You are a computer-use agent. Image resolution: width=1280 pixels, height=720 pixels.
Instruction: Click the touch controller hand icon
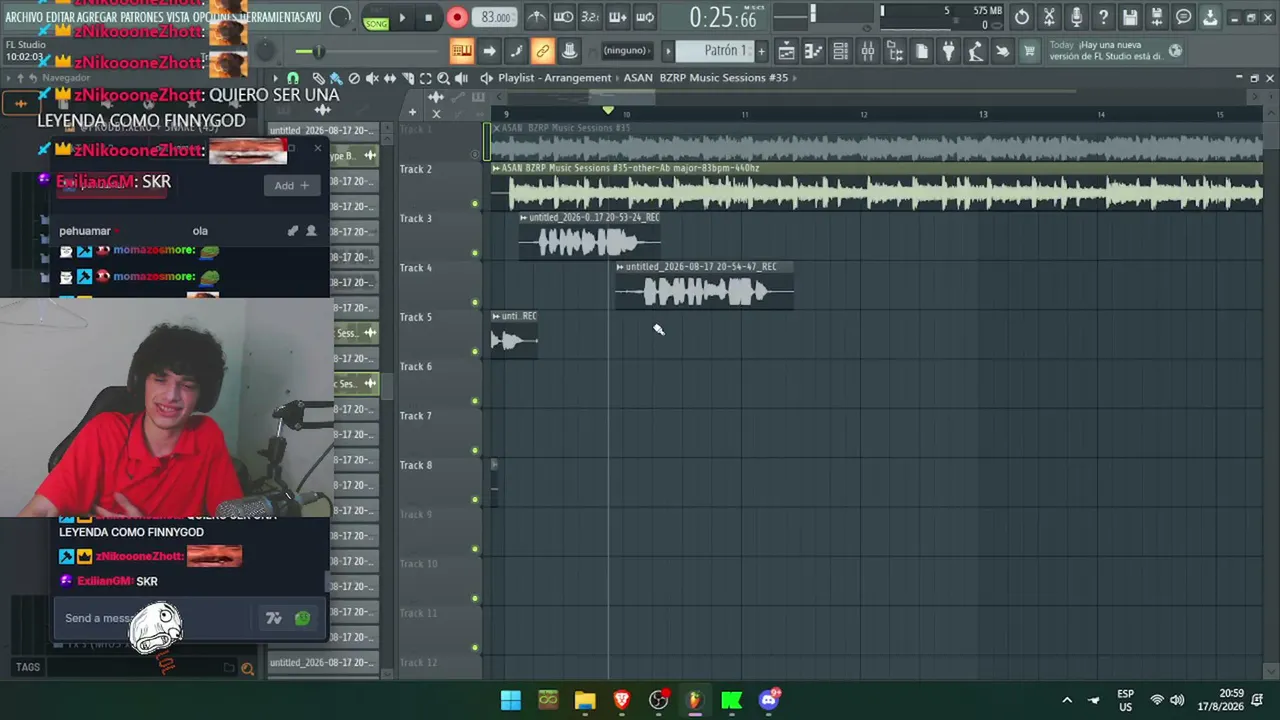1003,51
